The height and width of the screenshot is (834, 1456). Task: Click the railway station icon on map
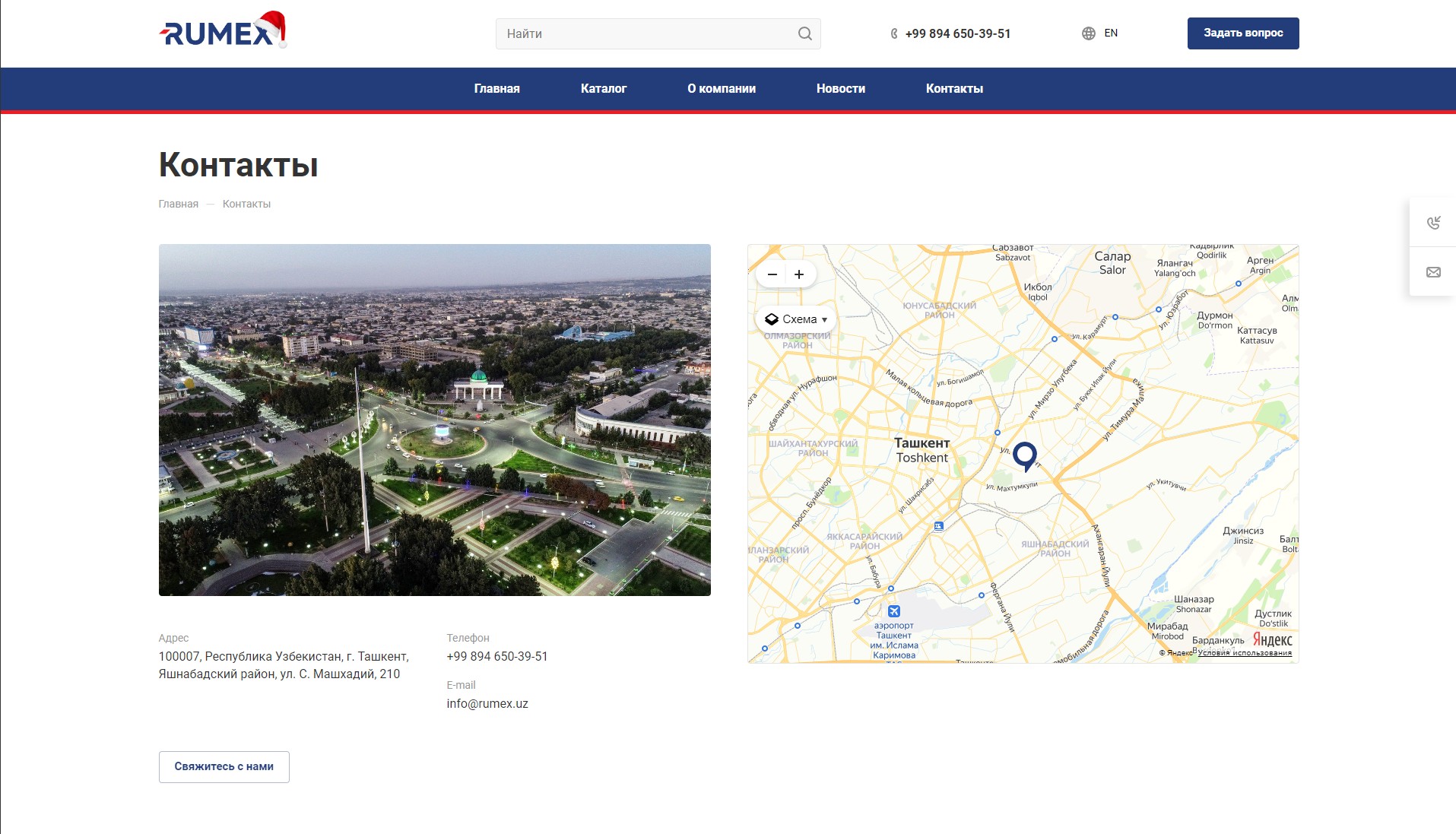(939, 526)
